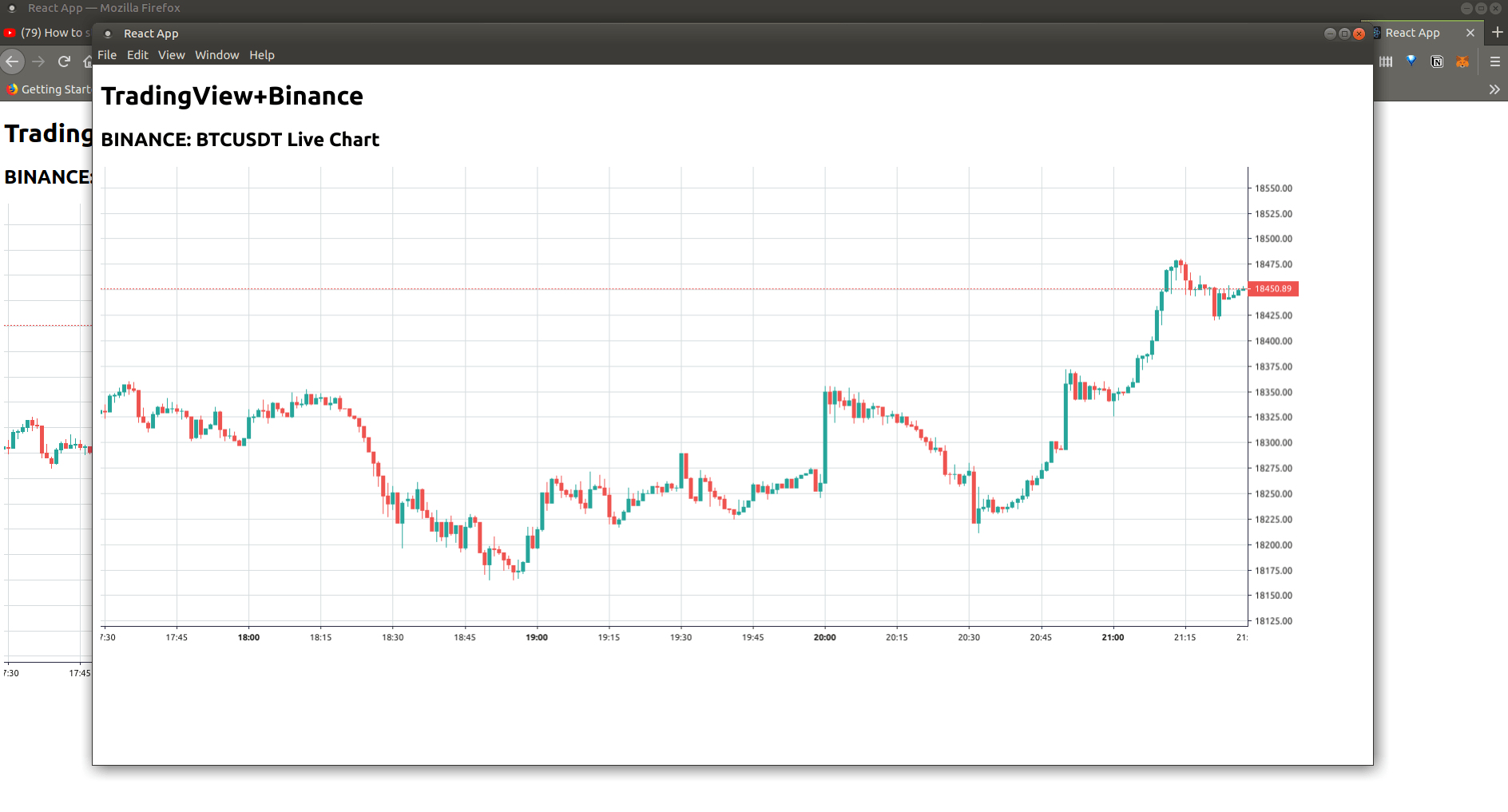Open the blue gem extension icon
1508x812 pixels.
click(1411, 61)
